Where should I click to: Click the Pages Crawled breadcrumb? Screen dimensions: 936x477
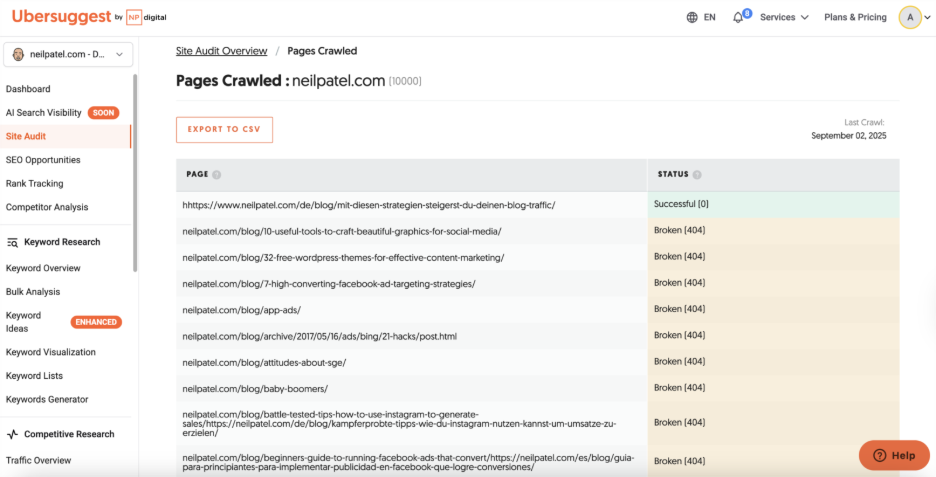[x=322, y=51]
